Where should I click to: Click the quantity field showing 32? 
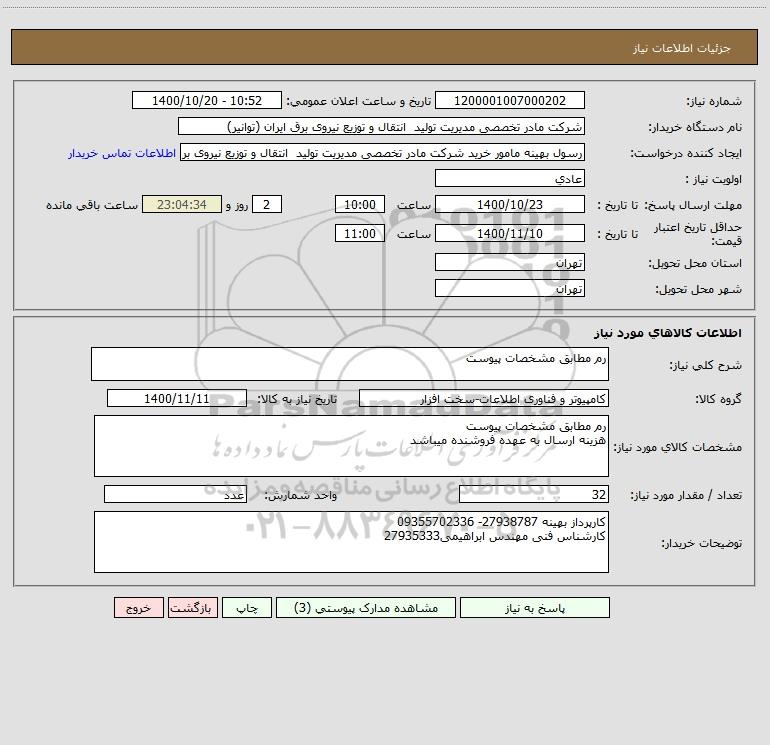534,494
